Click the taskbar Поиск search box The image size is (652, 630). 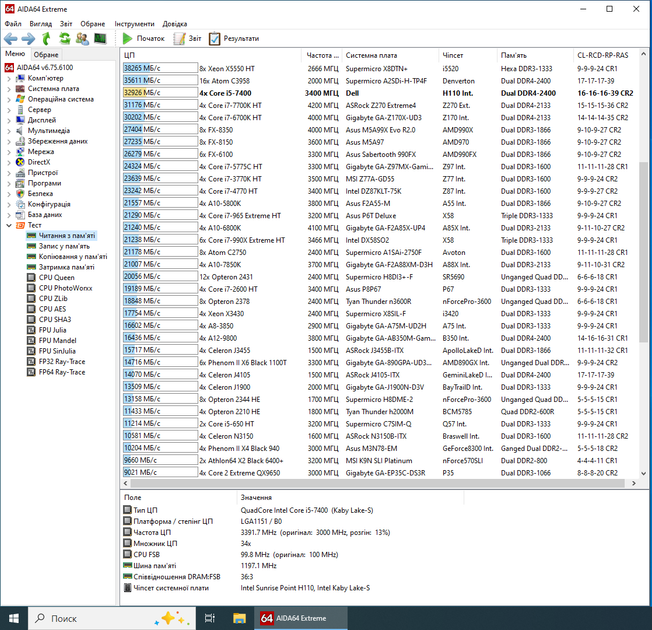(x=112, y=619)
